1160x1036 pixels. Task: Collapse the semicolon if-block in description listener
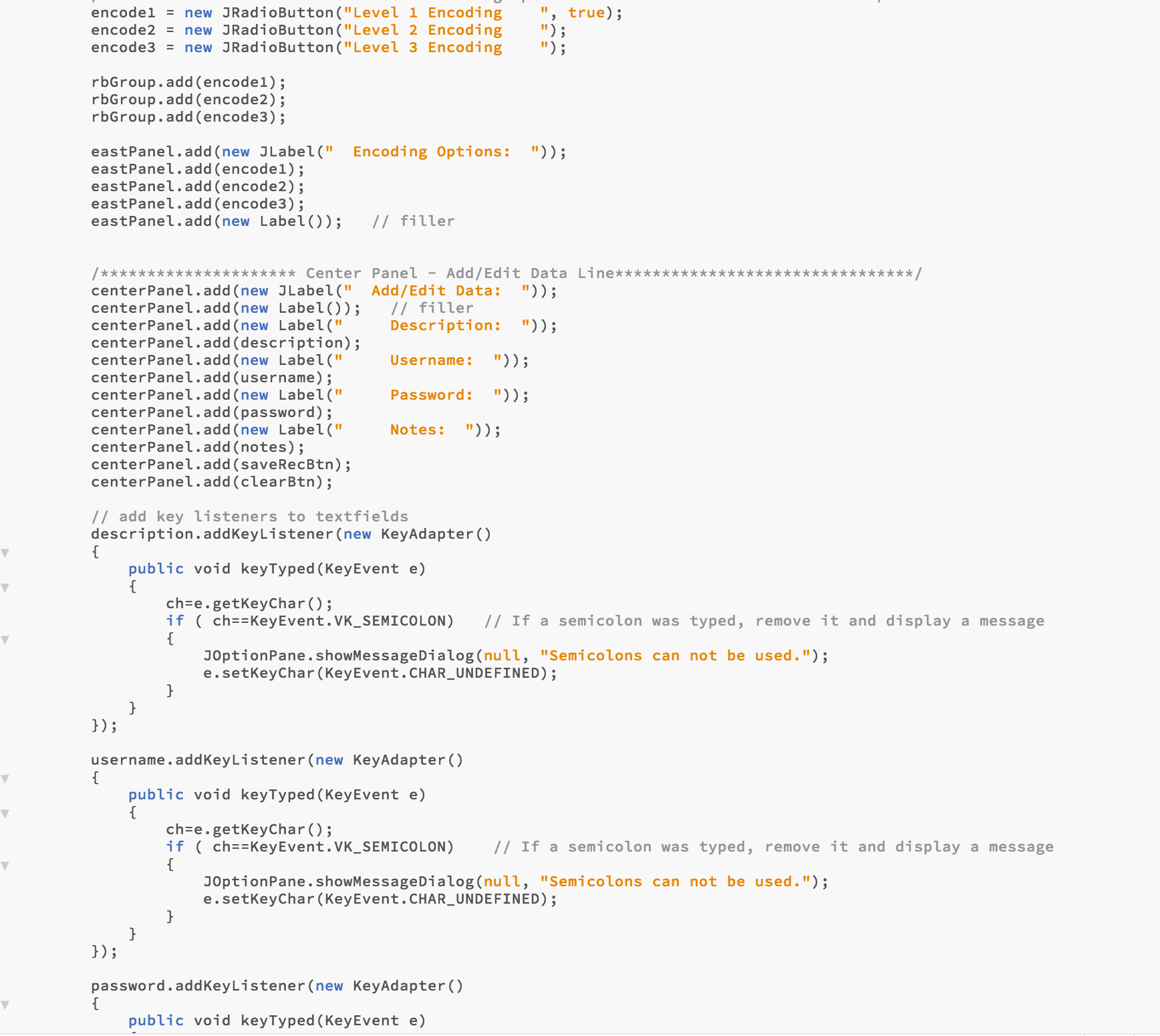coord(5,639)
